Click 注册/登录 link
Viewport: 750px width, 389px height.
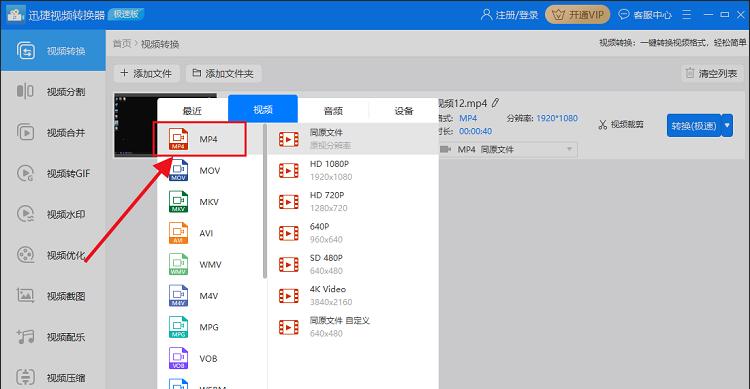pos(509,15)
